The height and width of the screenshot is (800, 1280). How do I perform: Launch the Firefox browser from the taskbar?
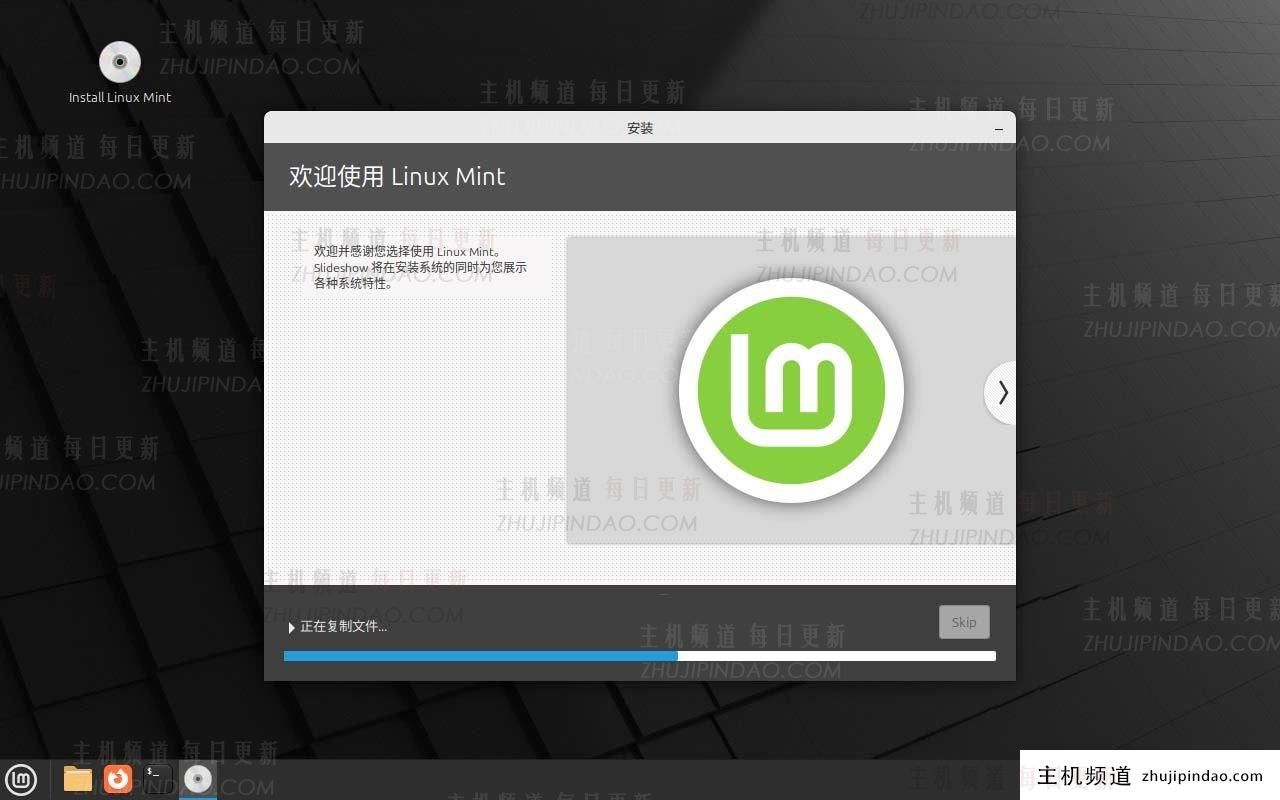[118, 778]
